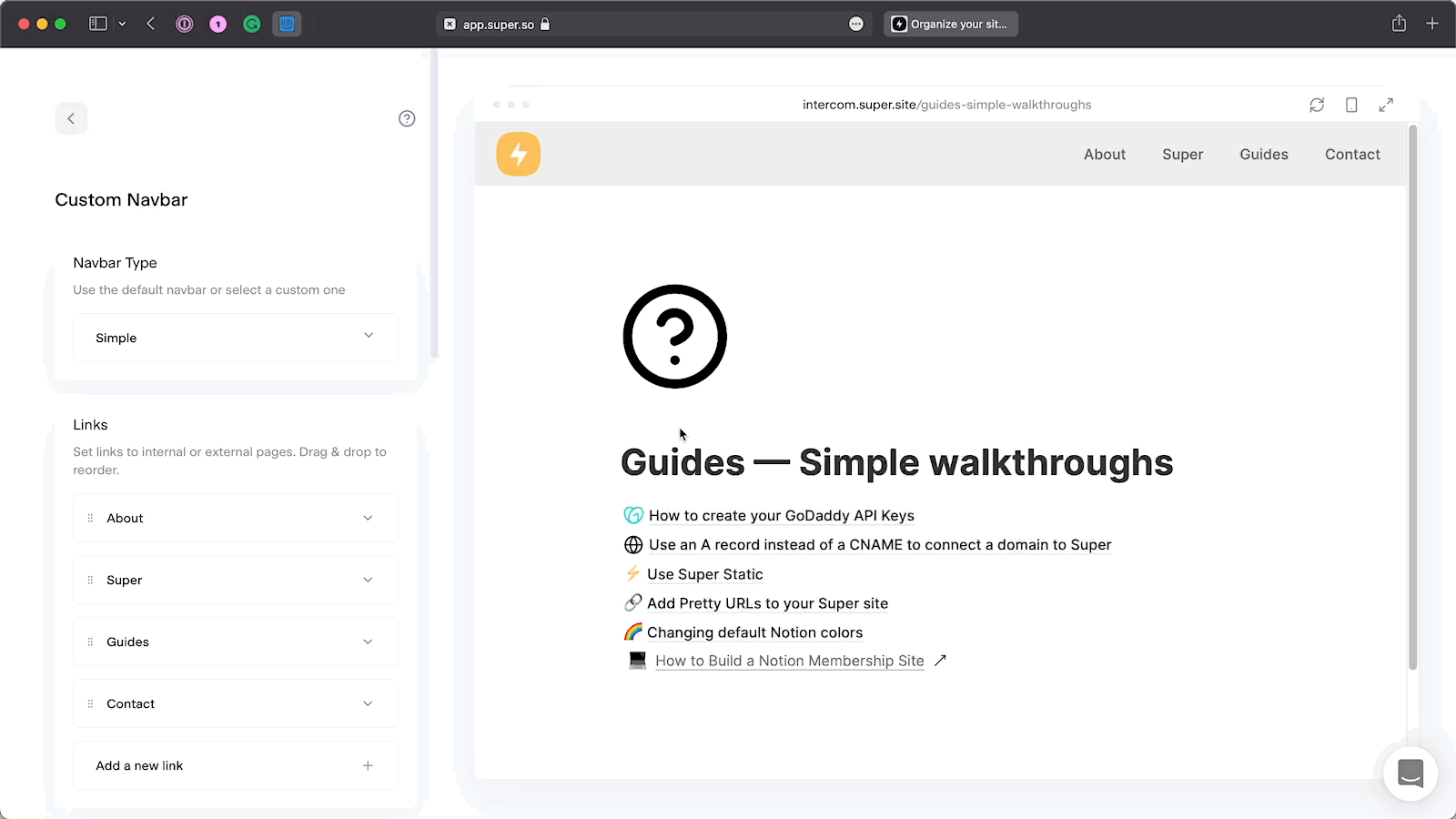This screenshot has height=819, width=1456.
Task: Click the Guides — Simple walkthroughs title
Action: click(x=896, y=463)
